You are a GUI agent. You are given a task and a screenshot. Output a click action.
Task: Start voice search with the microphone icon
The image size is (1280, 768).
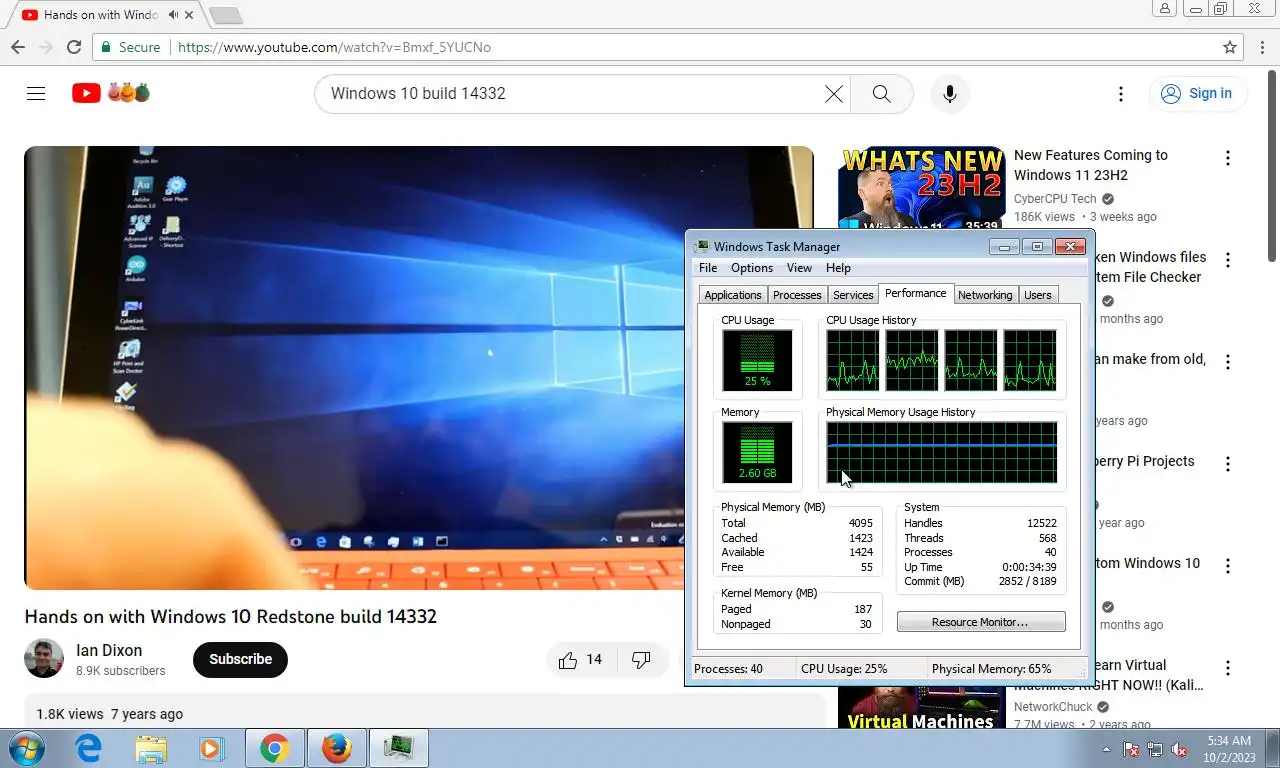949,93
